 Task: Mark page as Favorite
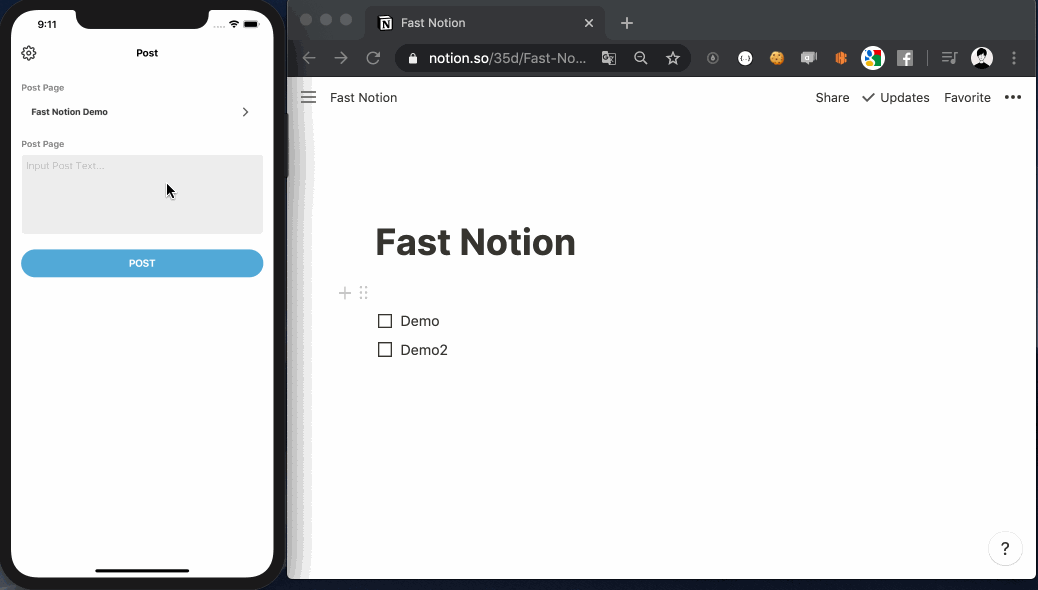click(x=967, y=97)
